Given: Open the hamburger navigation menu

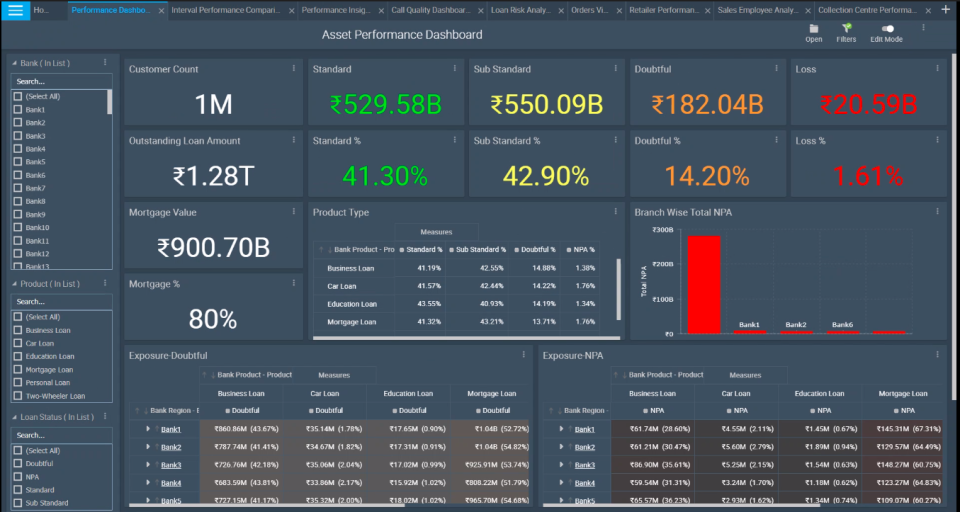Looking at the screenshot, I should [15, 10].
